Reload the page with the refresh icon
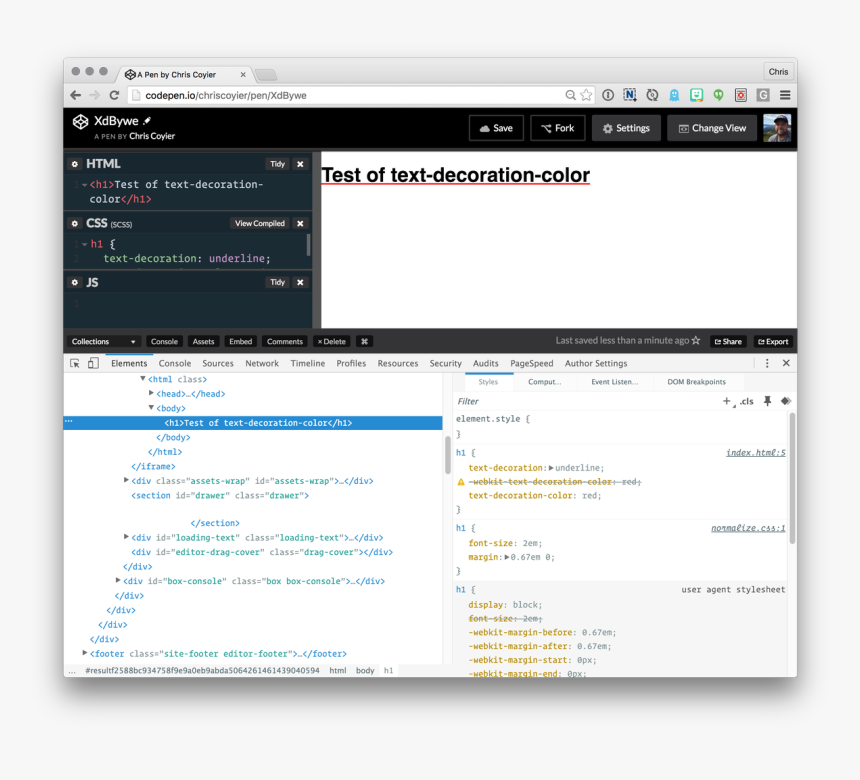The width and height of the screenshot is (860, 780). 114,95
